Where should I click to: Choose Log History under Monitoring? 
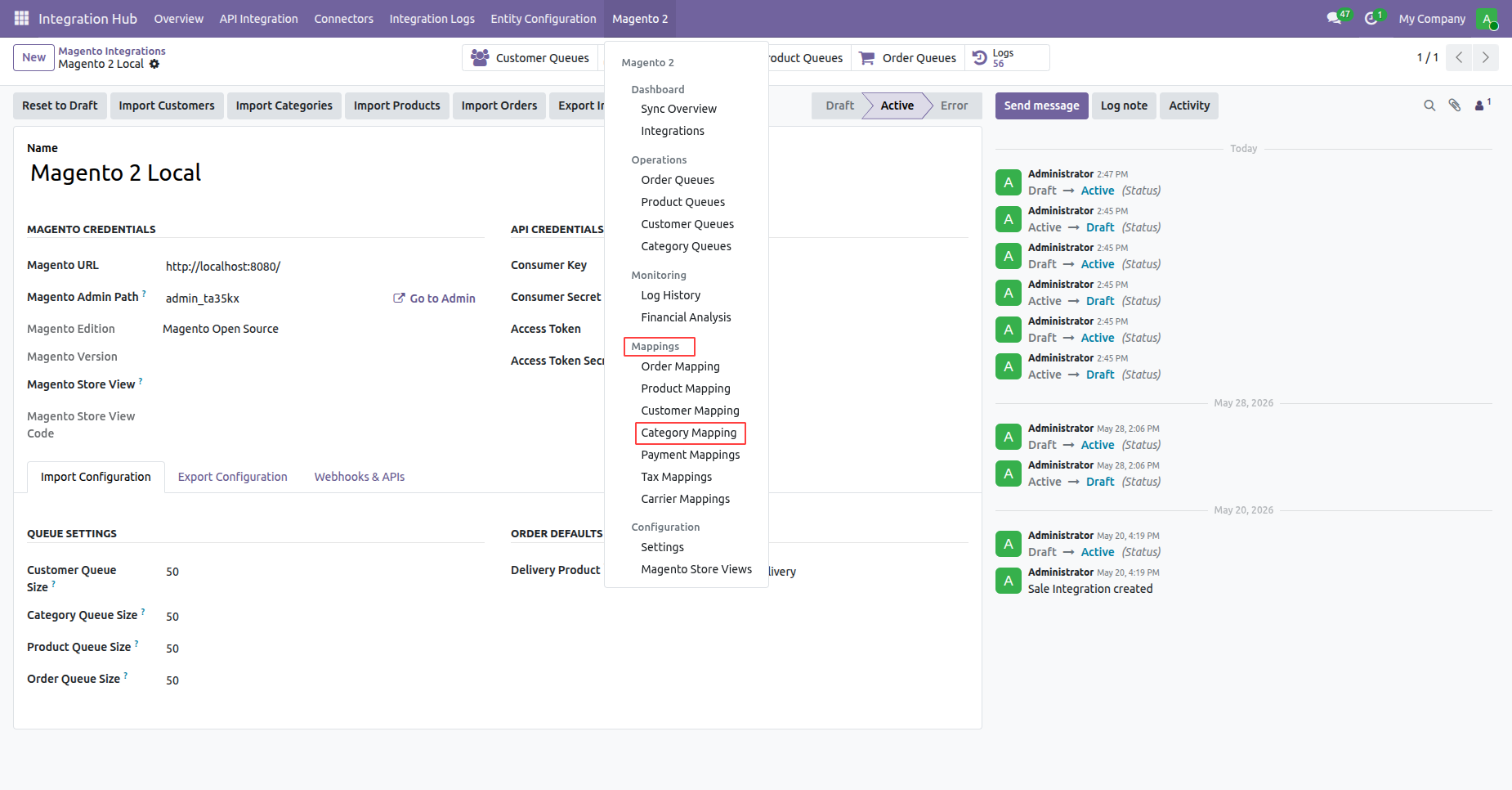pyautogui.click(x=670, y=295)
